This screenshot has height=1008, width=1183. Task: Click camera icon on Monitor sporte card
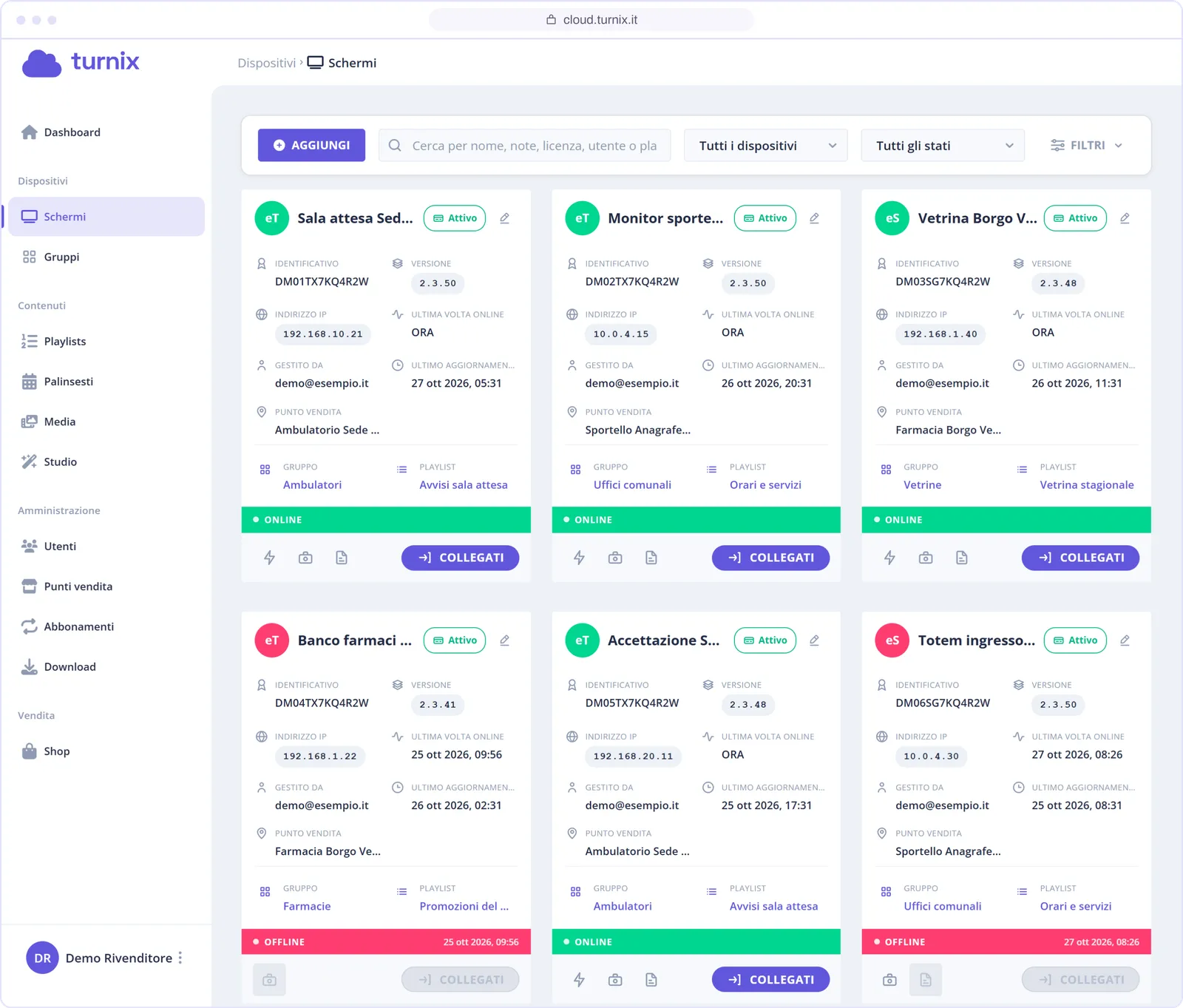click(x=615, y=558)
